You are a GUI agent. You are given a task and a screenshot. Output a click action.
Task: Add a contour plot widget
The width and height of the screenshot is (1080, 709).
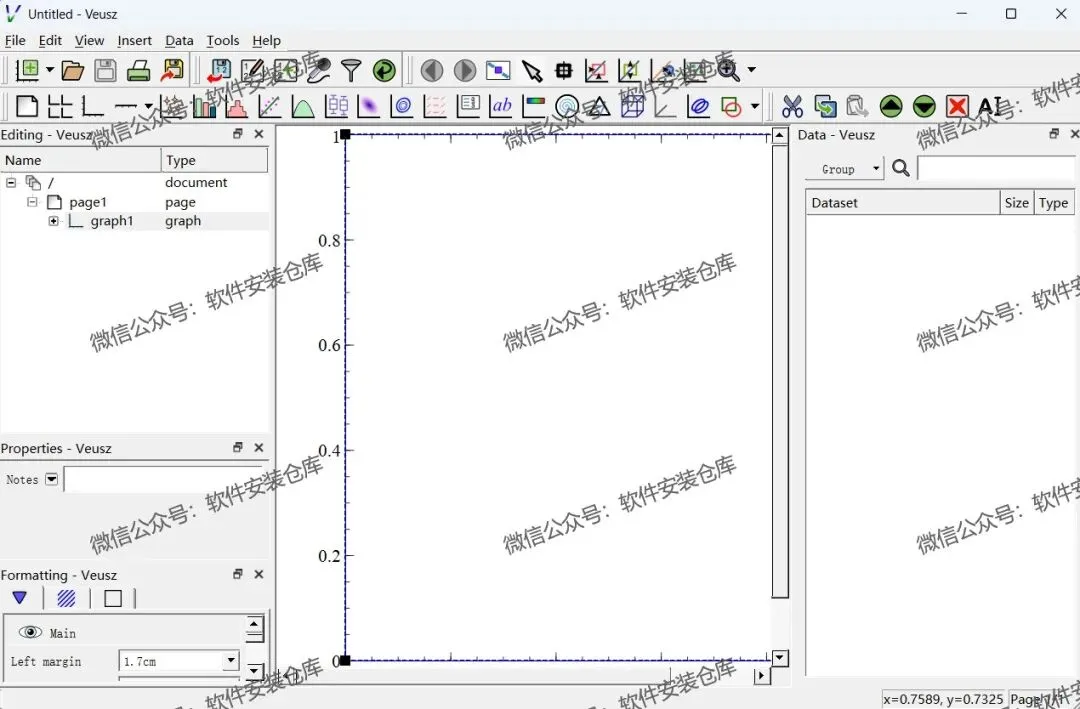tap(402, 106)
